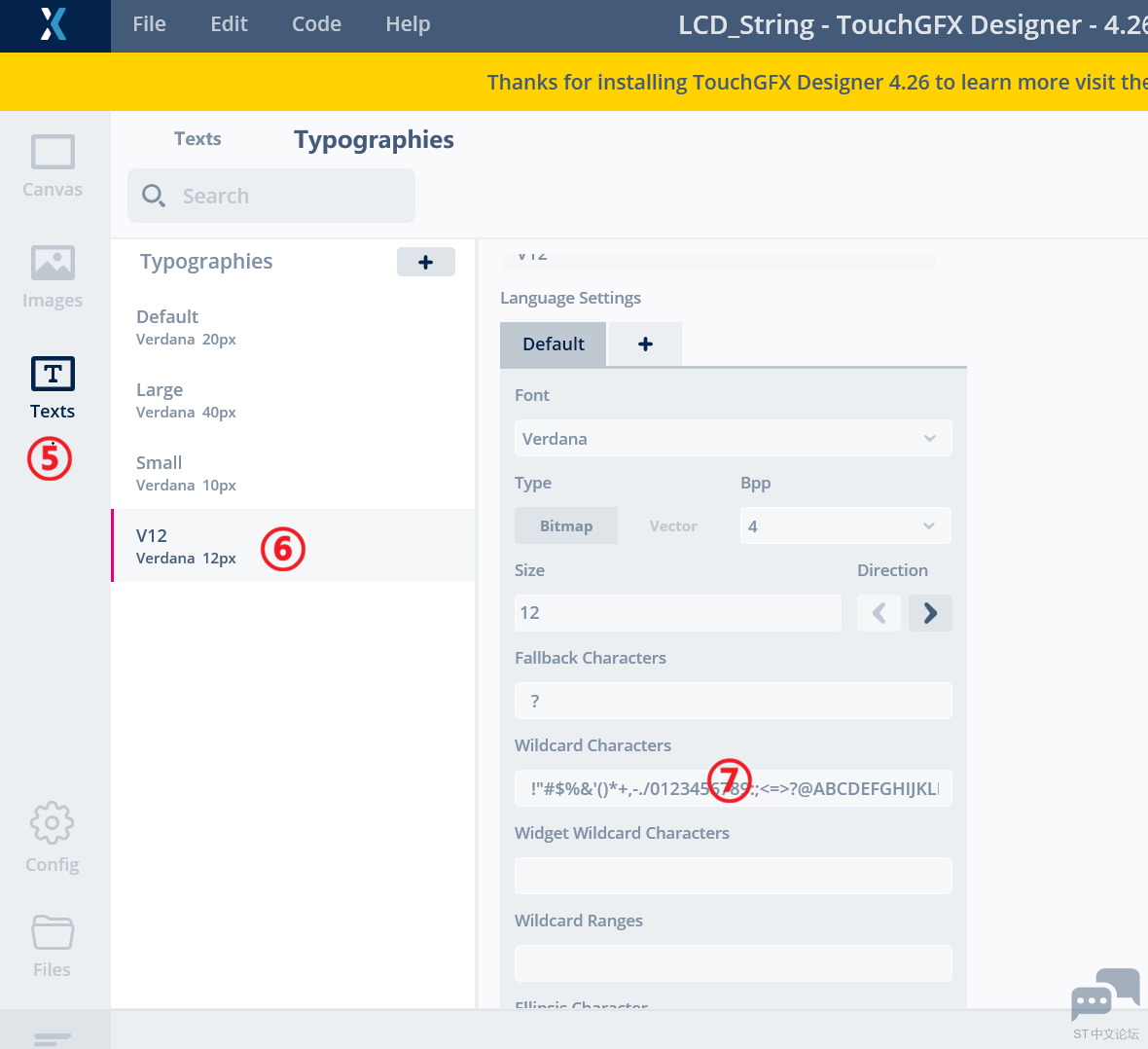The width and height of the screenshot is (1148, 1049).
Task: Select the Default language settings tab
Action: (x=553, y=344)
